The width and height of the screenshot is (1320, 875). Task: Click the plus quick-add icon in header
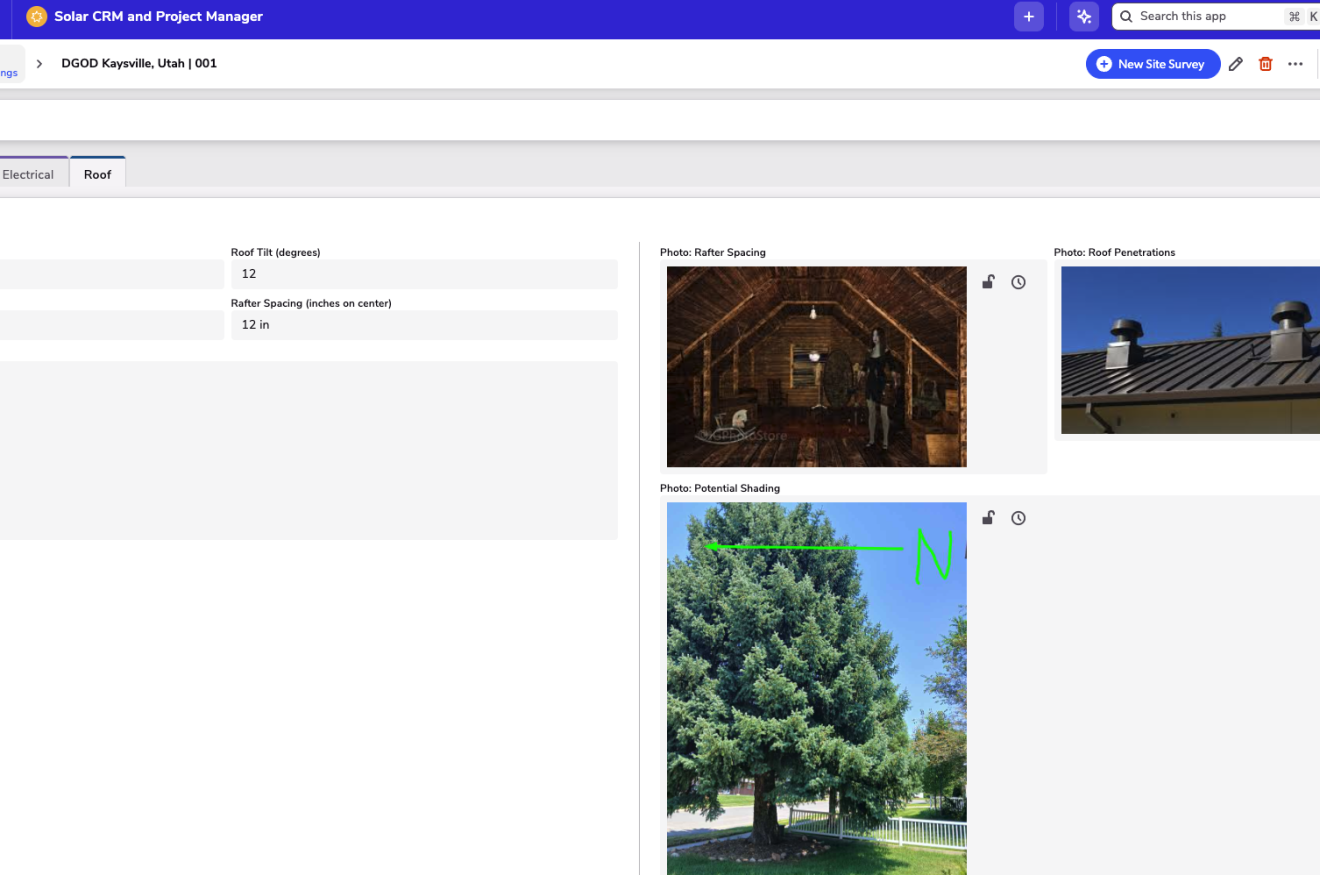pos(1028,17)
